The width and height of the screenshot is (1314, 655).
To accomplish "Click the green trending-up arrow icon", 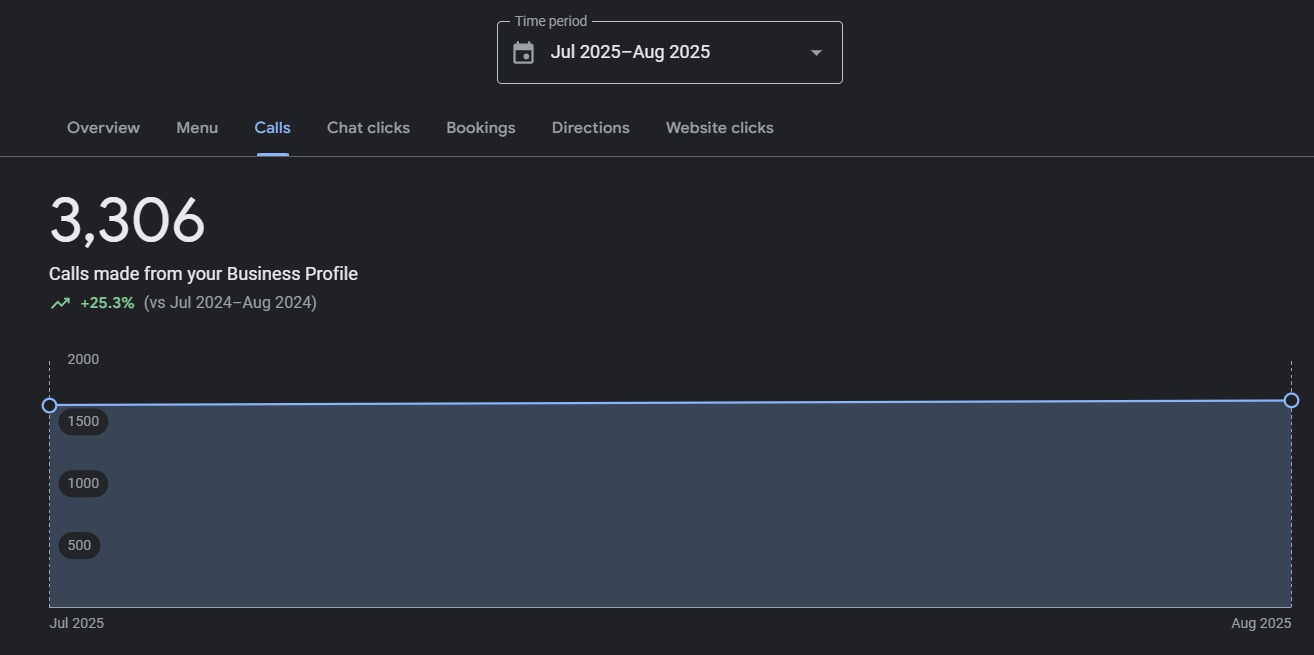I will 60,303.
